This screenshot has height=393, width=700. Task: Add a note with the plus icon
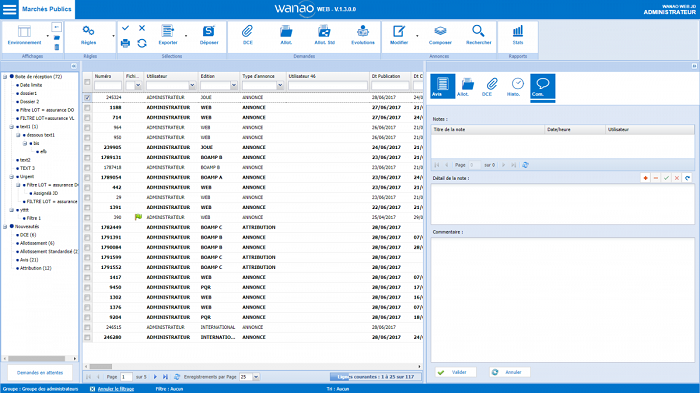645,178
